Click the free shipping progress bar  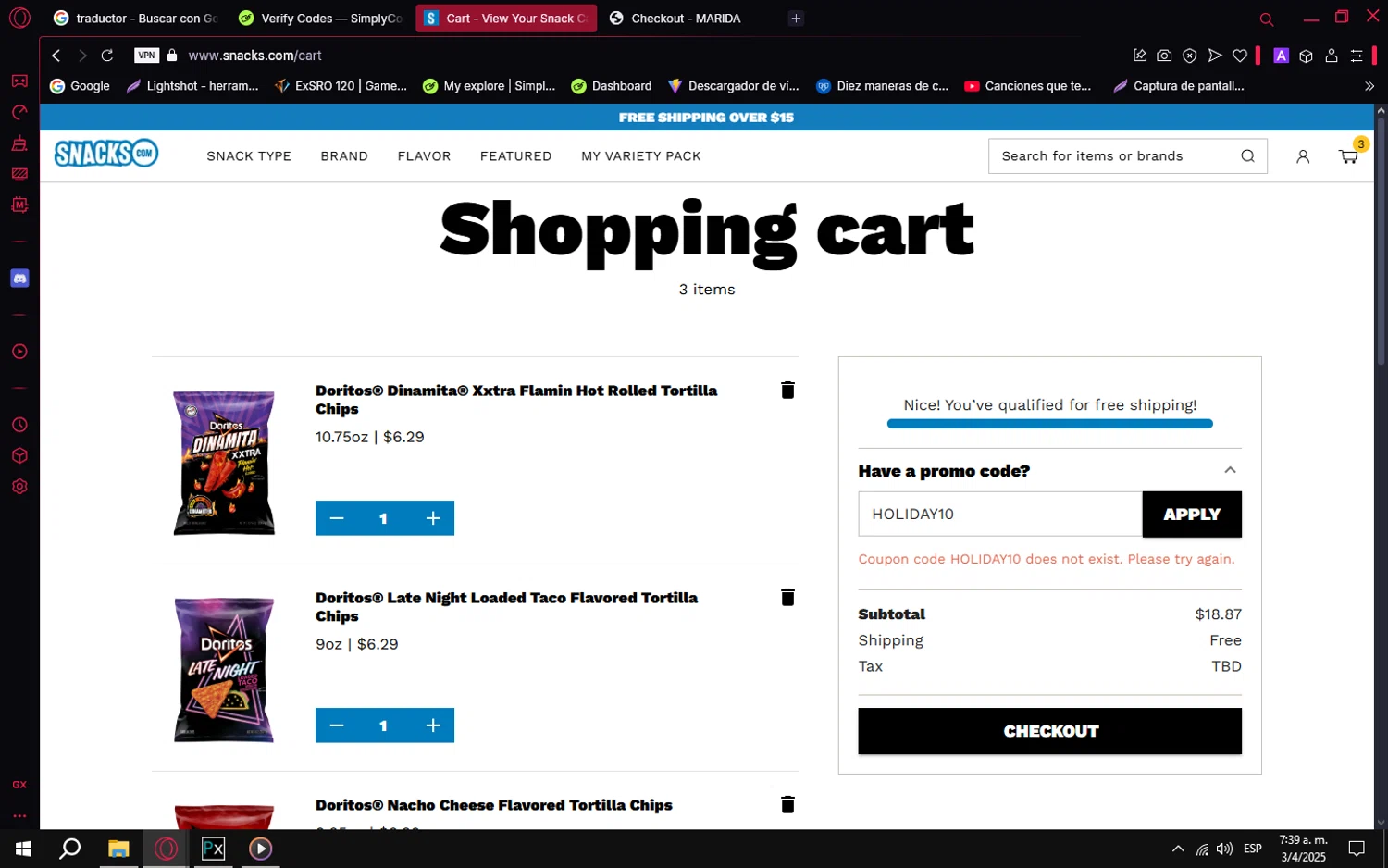pyautogui.click(x=1049, y=424)
